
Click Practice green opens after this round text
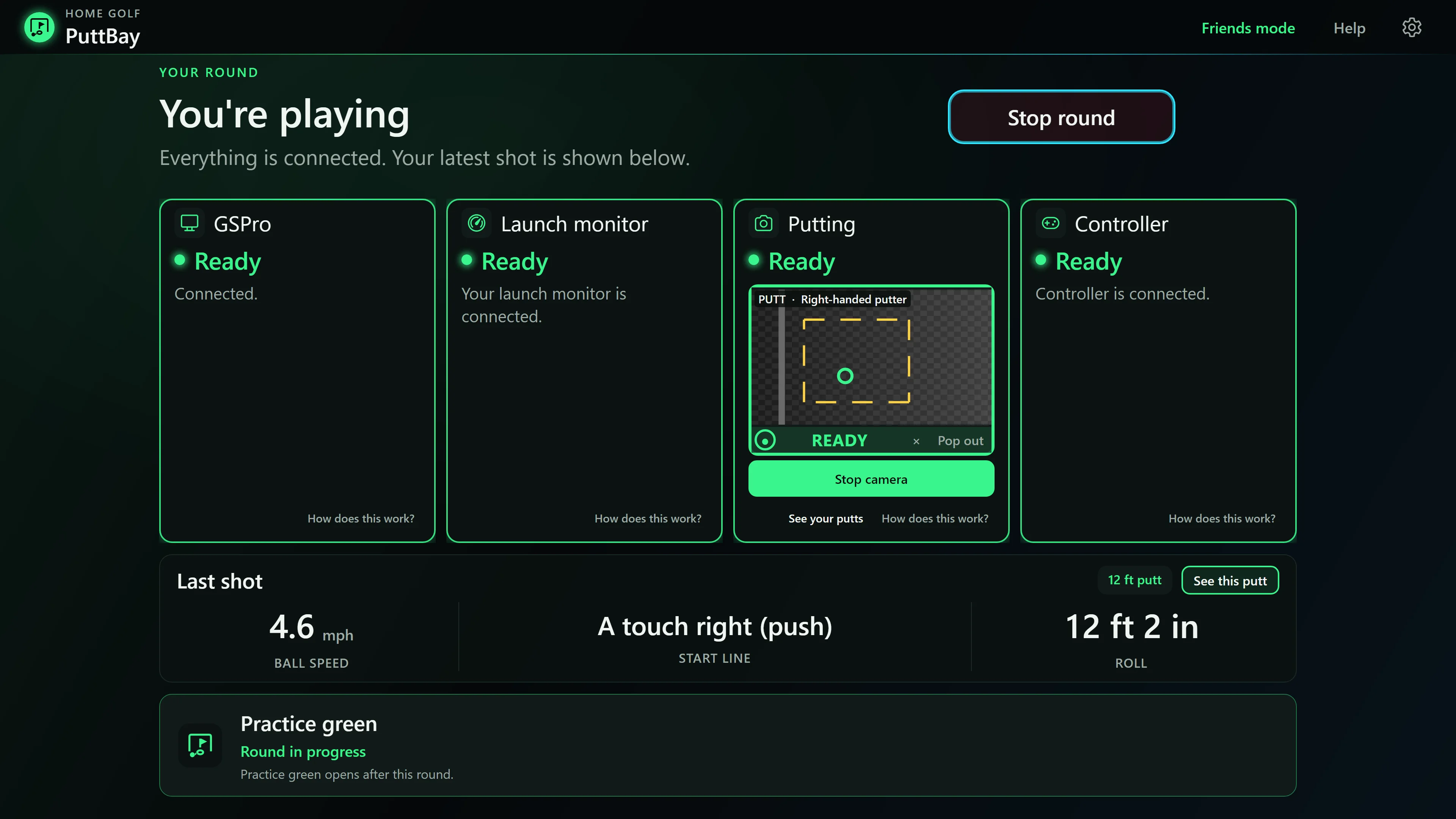(x=347, y=774)
